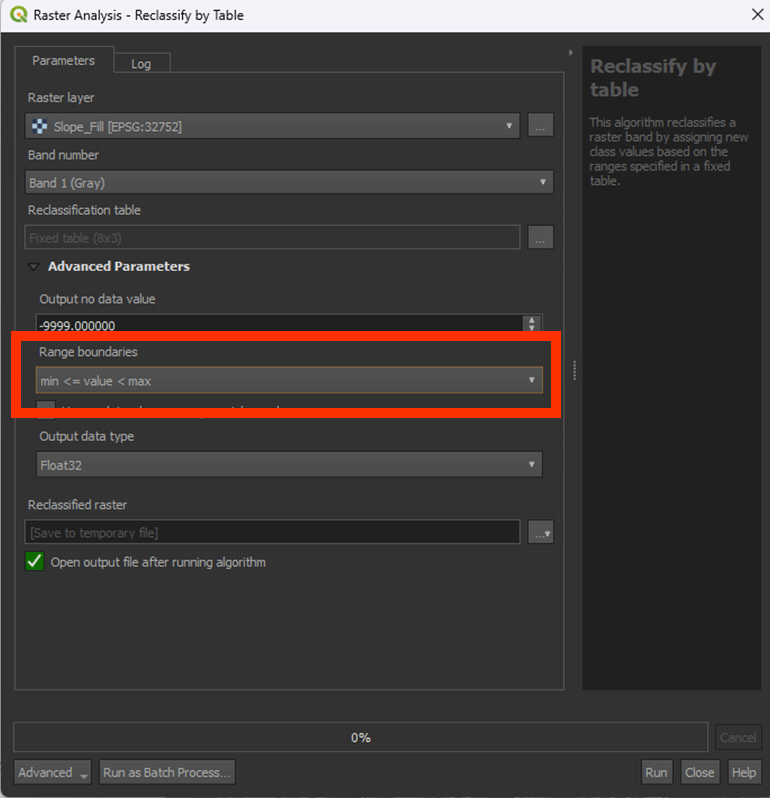Open the Reclassified raster save options button

click(x=542, y=533)
